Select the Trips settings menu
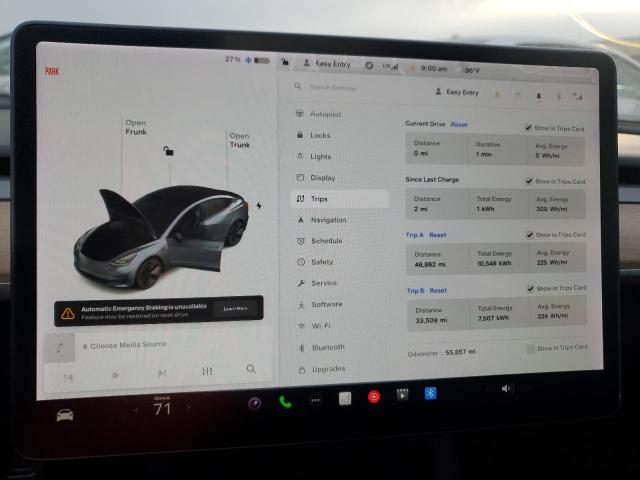Viewport: 640px width, 480px height. (x=340, y=199)
